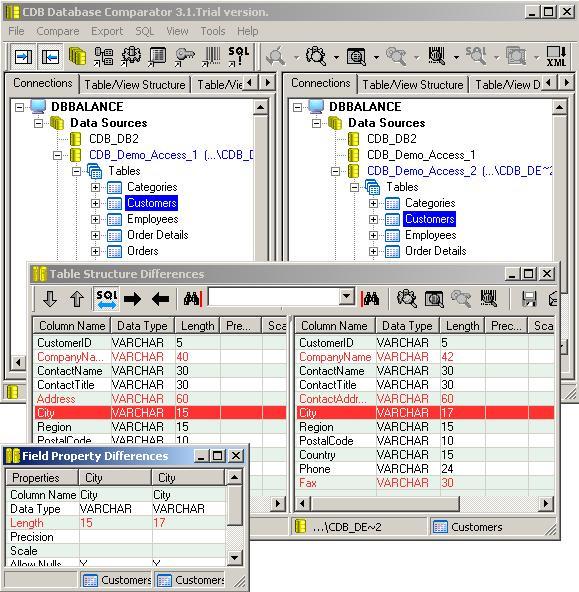Click the SQL exclamation icon in main toolbar
The image size is (579, 592).
pyautogui.click(x=238, y=57)
